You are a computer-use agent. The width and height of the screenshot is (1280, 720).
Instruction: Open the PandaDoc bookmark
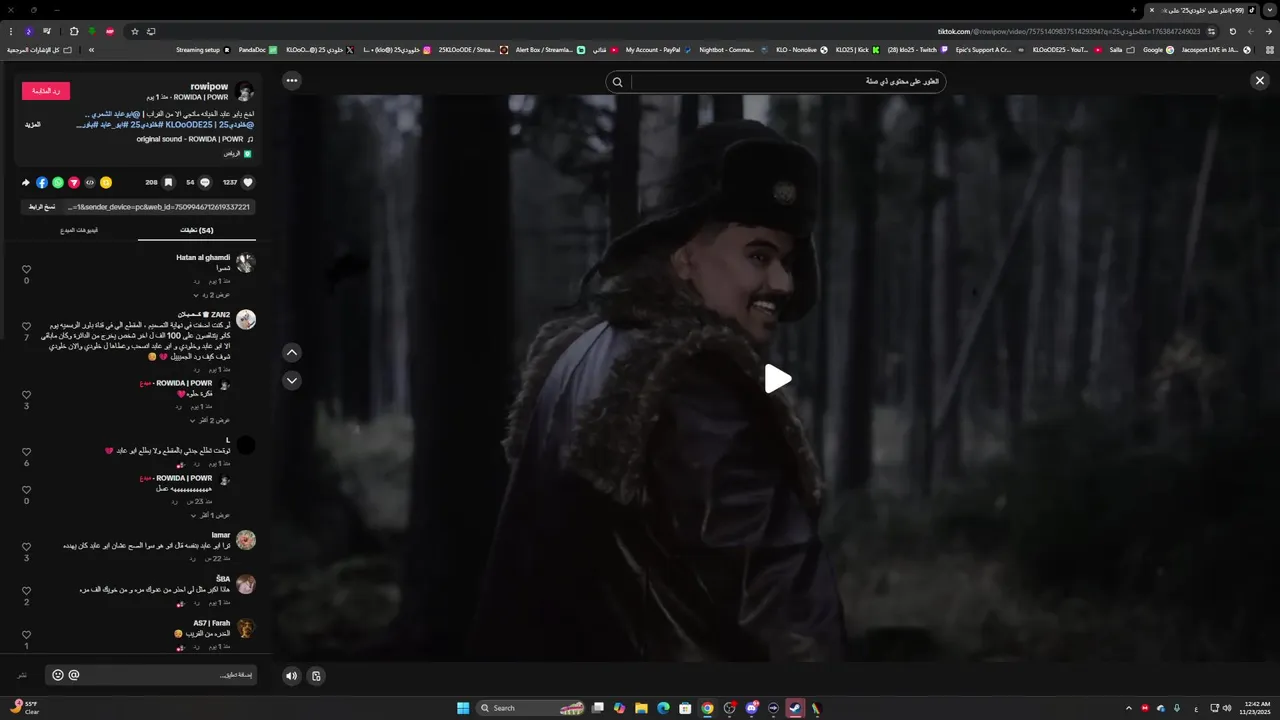click(257, 49)
